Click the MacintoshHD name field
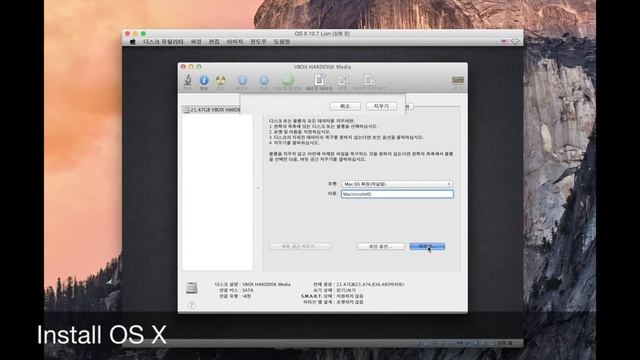640x360 pixels. point(397,194)
